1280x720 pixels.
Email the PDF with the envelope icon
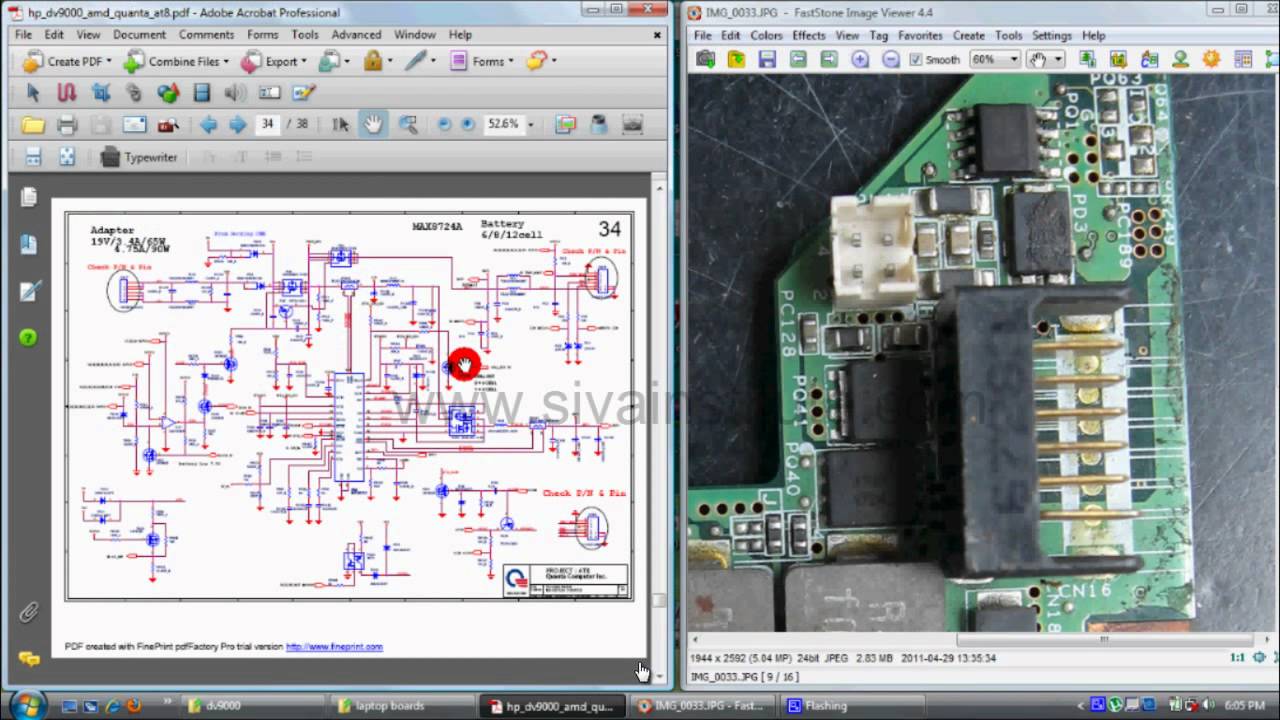click(134, 125)
